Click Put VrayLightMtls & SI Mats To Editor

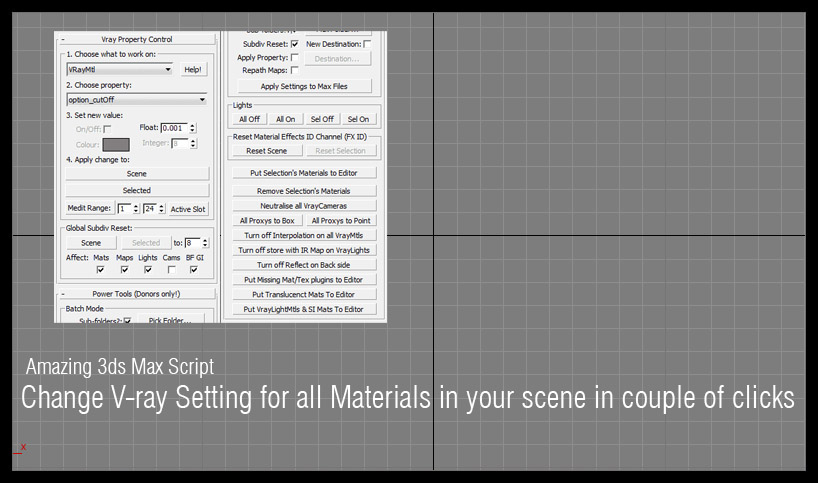(x=304, y=309)
